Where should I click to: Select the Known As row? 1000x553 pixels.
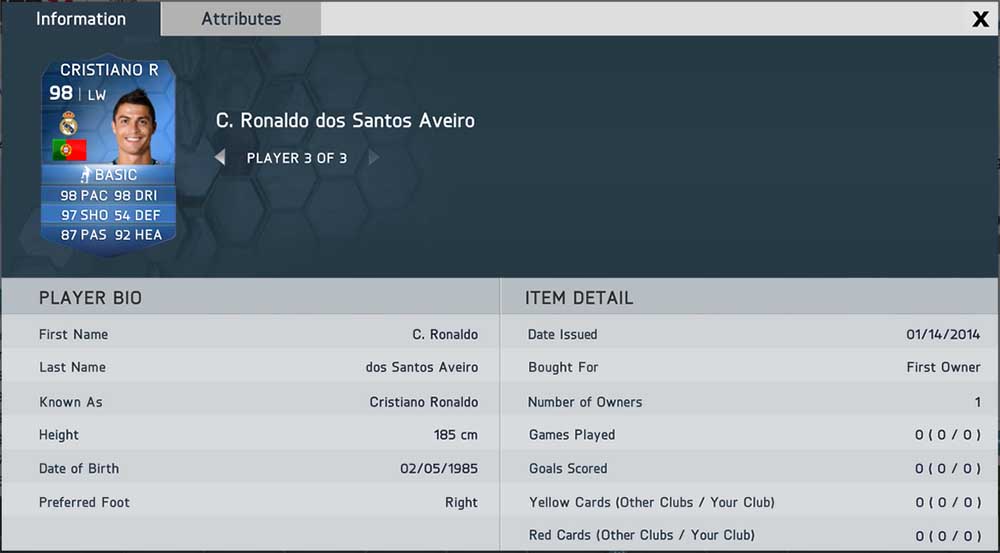[250, 402]
